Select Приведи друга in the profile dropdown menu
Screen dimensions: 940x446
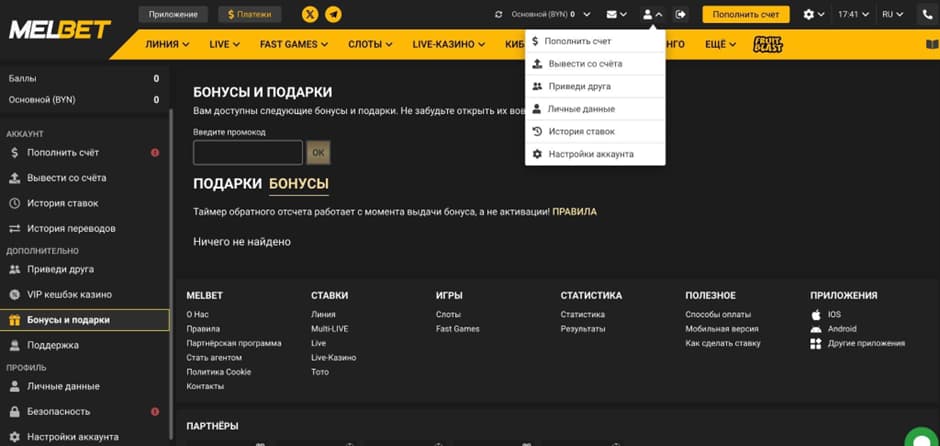tap(595, 86)
